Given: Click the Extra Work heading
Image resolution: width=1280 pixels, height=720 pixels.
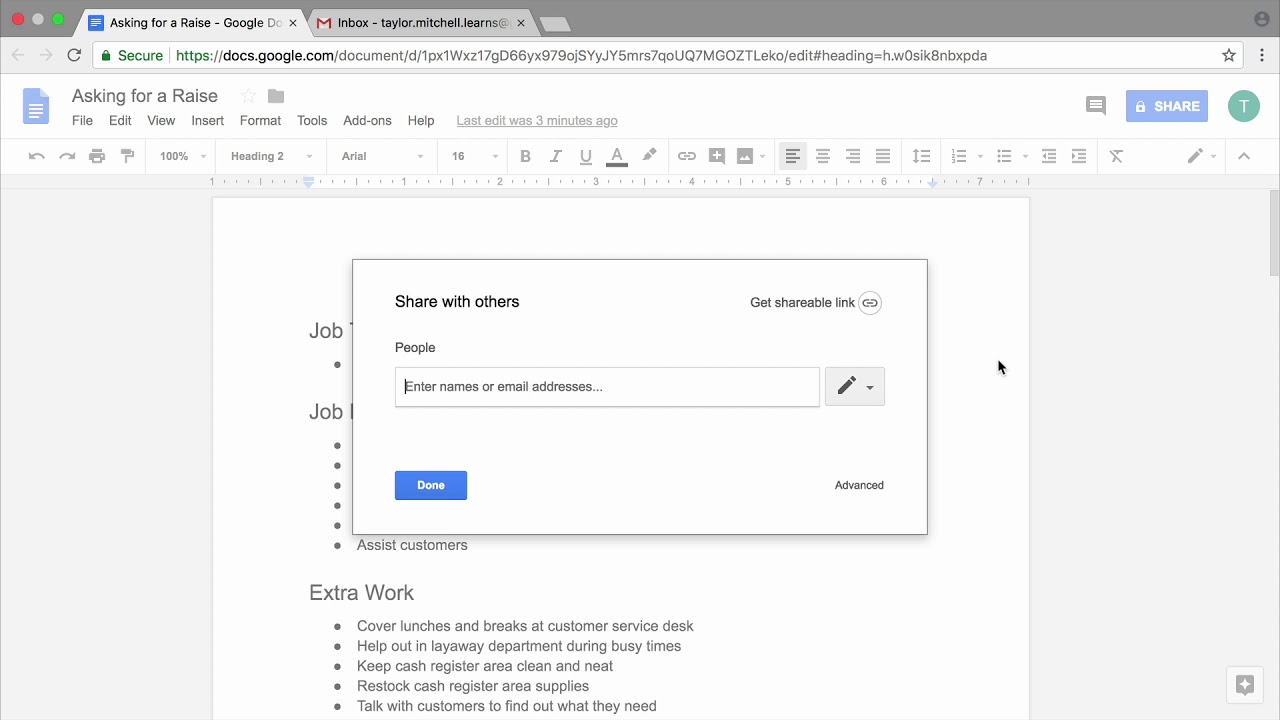Looking at the screenshot, I should click(361, 592).
